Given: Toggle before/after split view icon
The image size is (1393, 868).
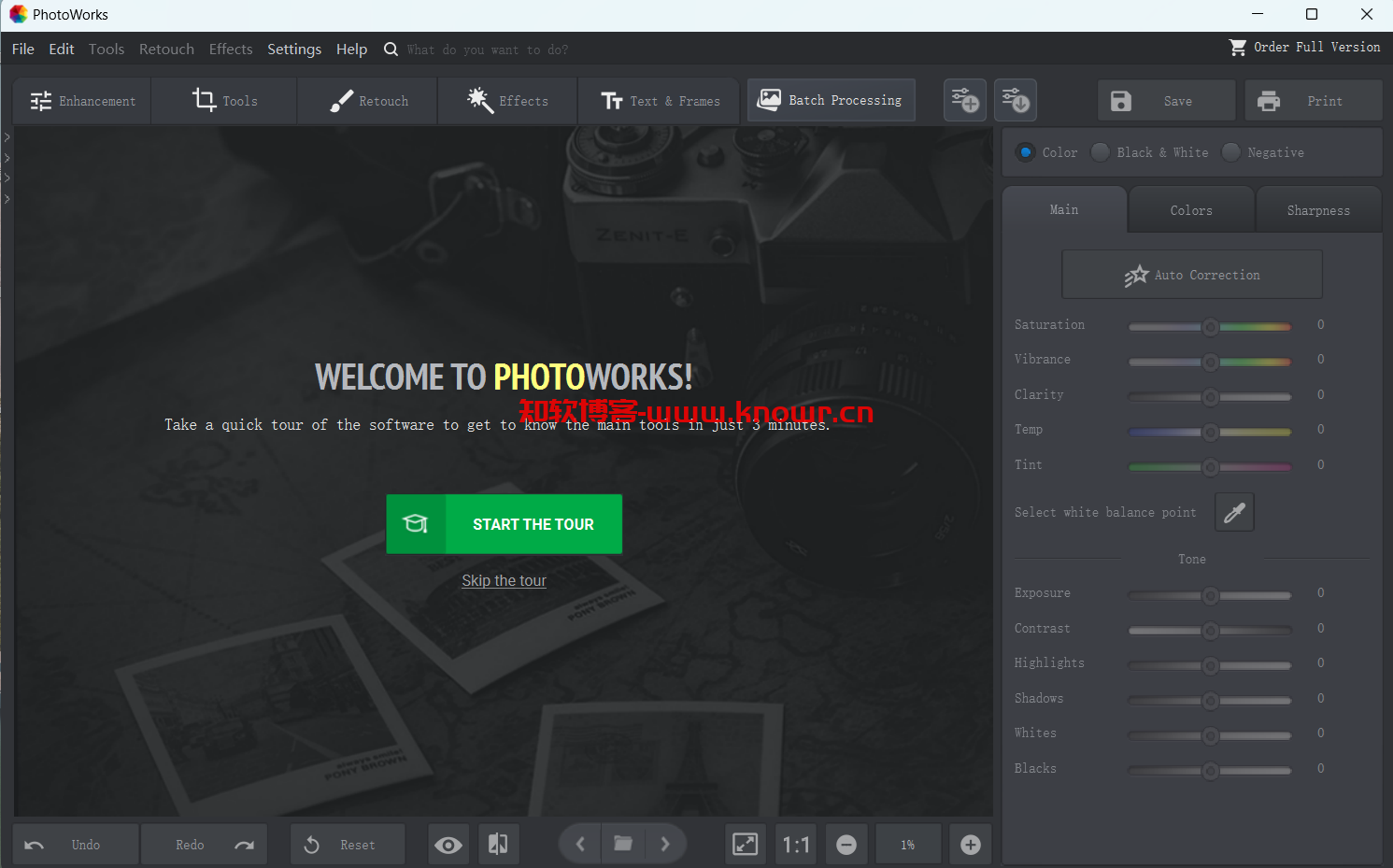Looking at the screenshot, I should click(x=498, y=845).
